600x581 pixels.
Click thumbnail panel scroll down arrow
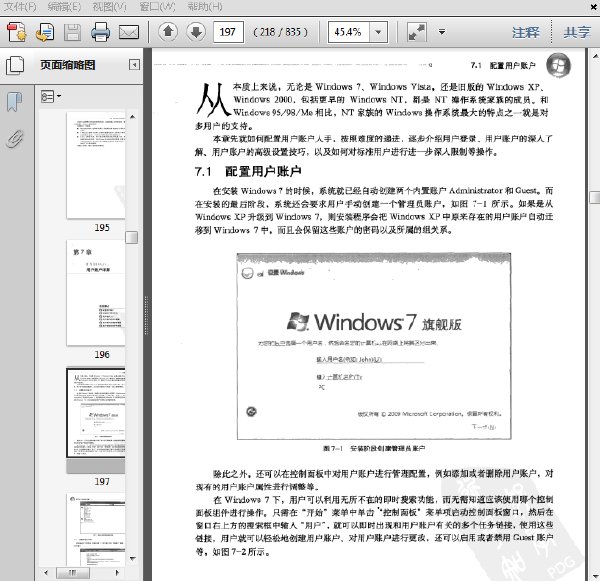(x=132, y=558)
